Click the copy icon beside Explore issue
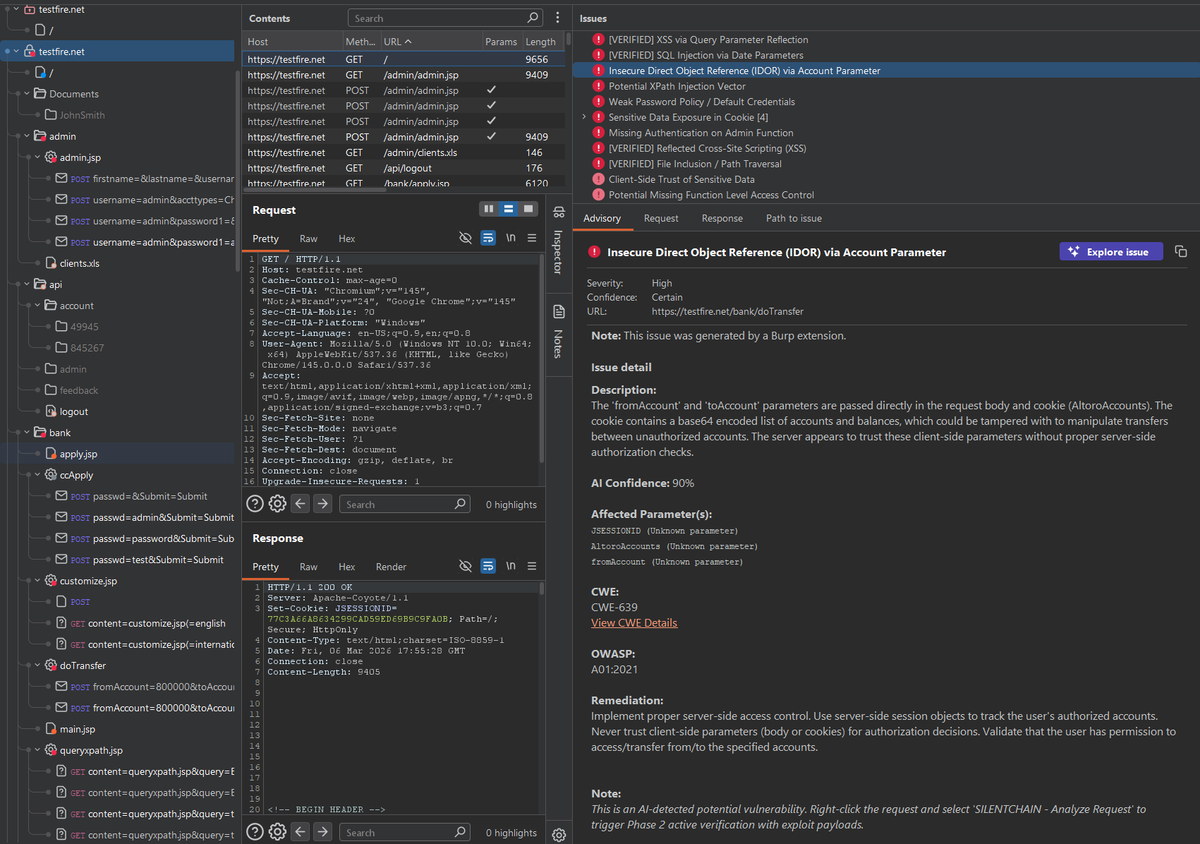The width and height of the screenshot is (1200, 844). pos(1181,252)
